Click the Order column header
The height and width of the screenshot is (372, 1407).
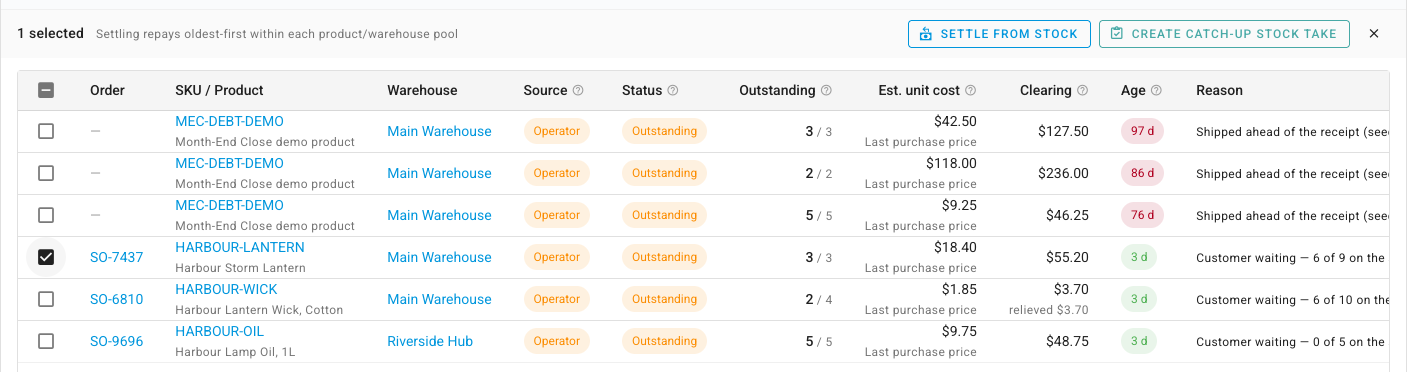(x=107, y=90)
